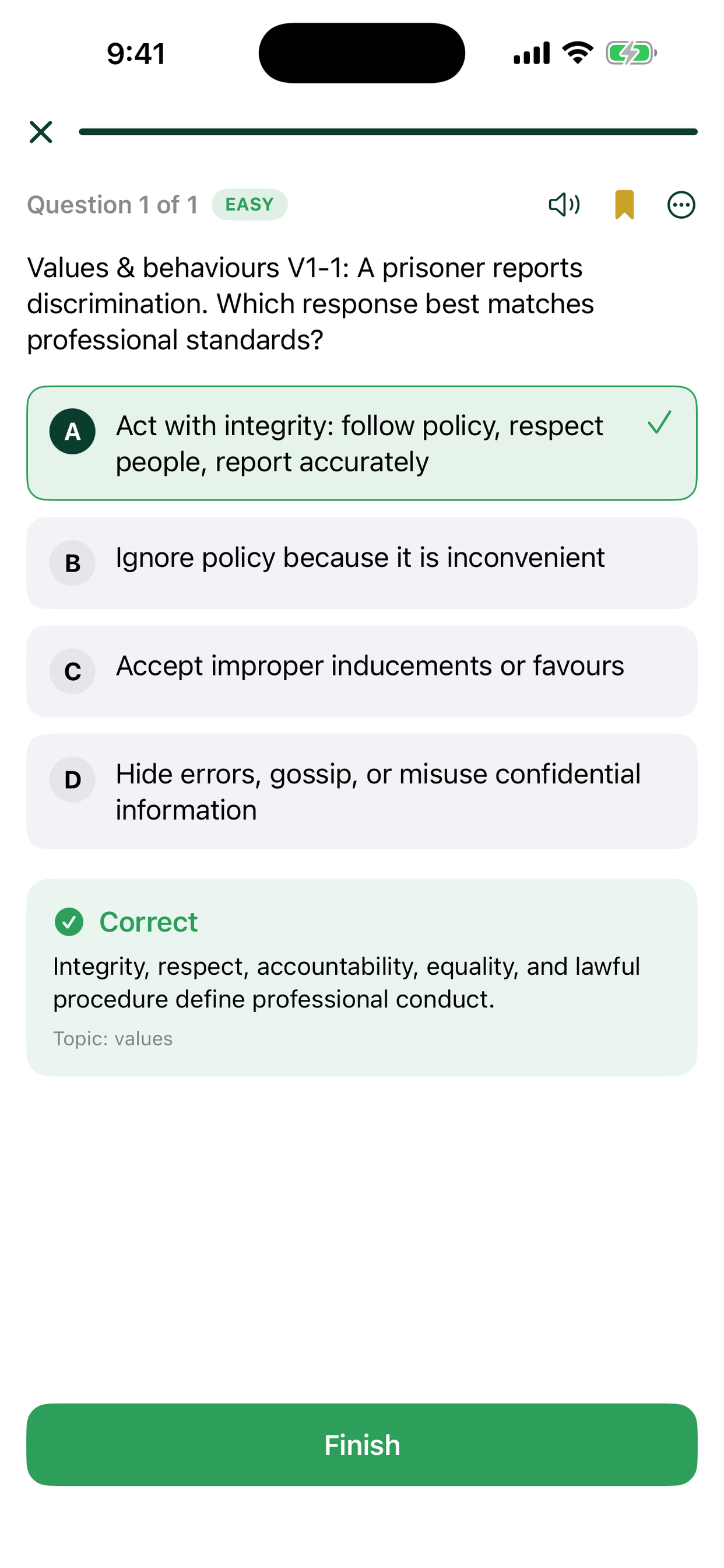The image size is (724, 1568).
Task: Toggle the yellow bookmark icon
Action: coord(624,205)
